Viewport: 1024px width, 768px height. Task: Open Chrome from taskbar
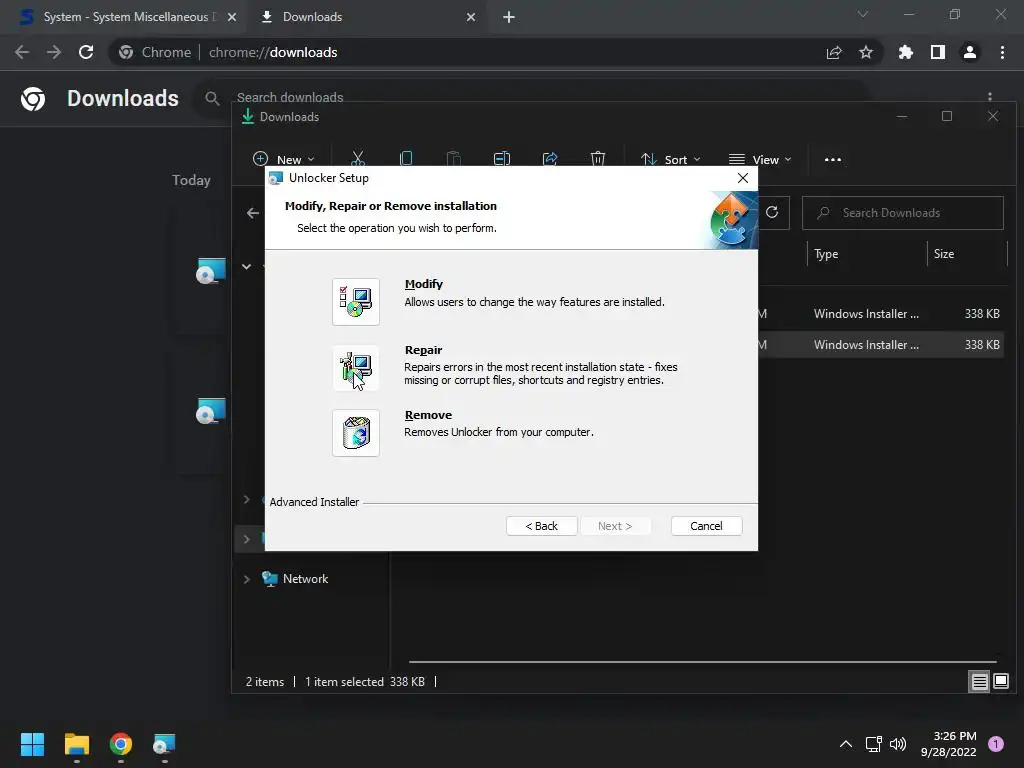(x=120, y=744)
